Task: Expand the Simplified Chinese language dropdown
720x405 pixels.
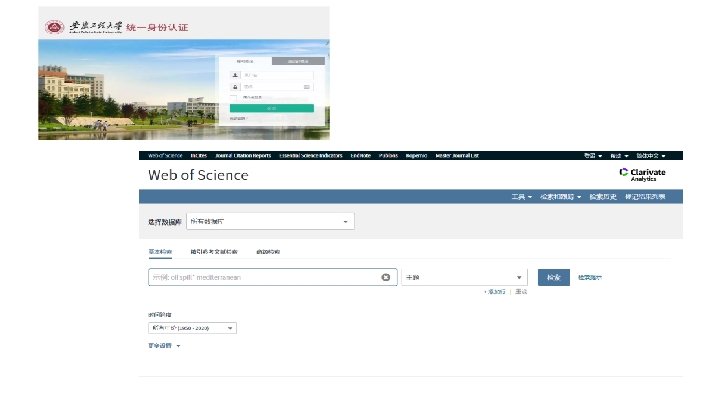Action: click(x=651, y=156)
